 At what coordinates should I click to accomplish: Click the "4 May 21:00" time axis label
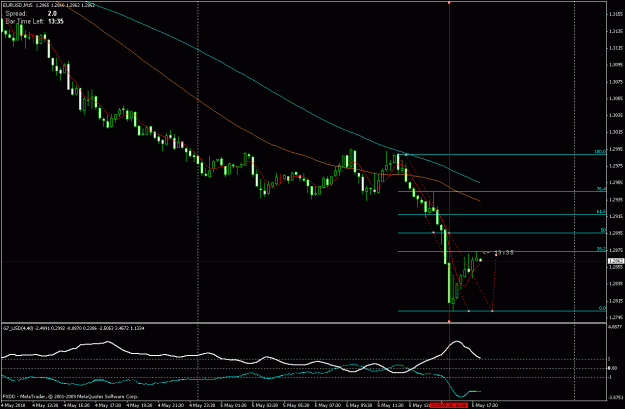tap(171, 405)
